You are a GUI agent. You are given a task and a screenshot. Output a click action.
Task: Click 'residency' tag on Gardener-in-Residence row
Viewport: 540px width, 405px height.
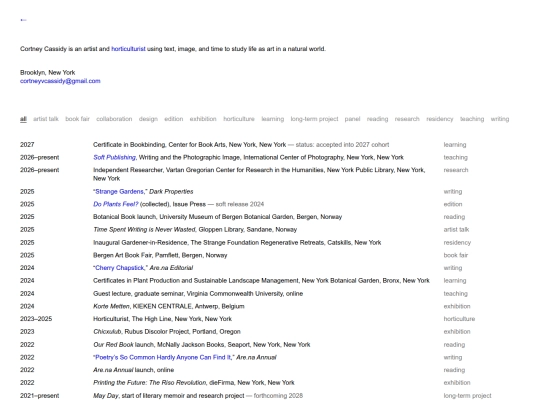pyautogui.click(x=457, y=242)
